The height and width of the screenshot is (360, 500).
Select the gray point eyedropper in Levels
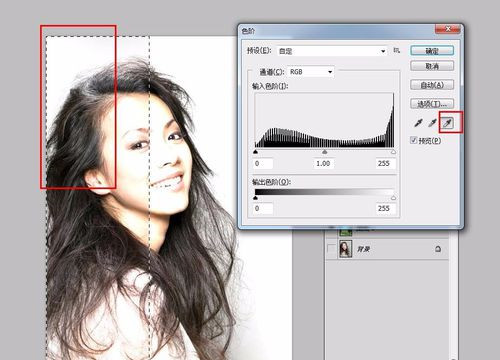432,123
